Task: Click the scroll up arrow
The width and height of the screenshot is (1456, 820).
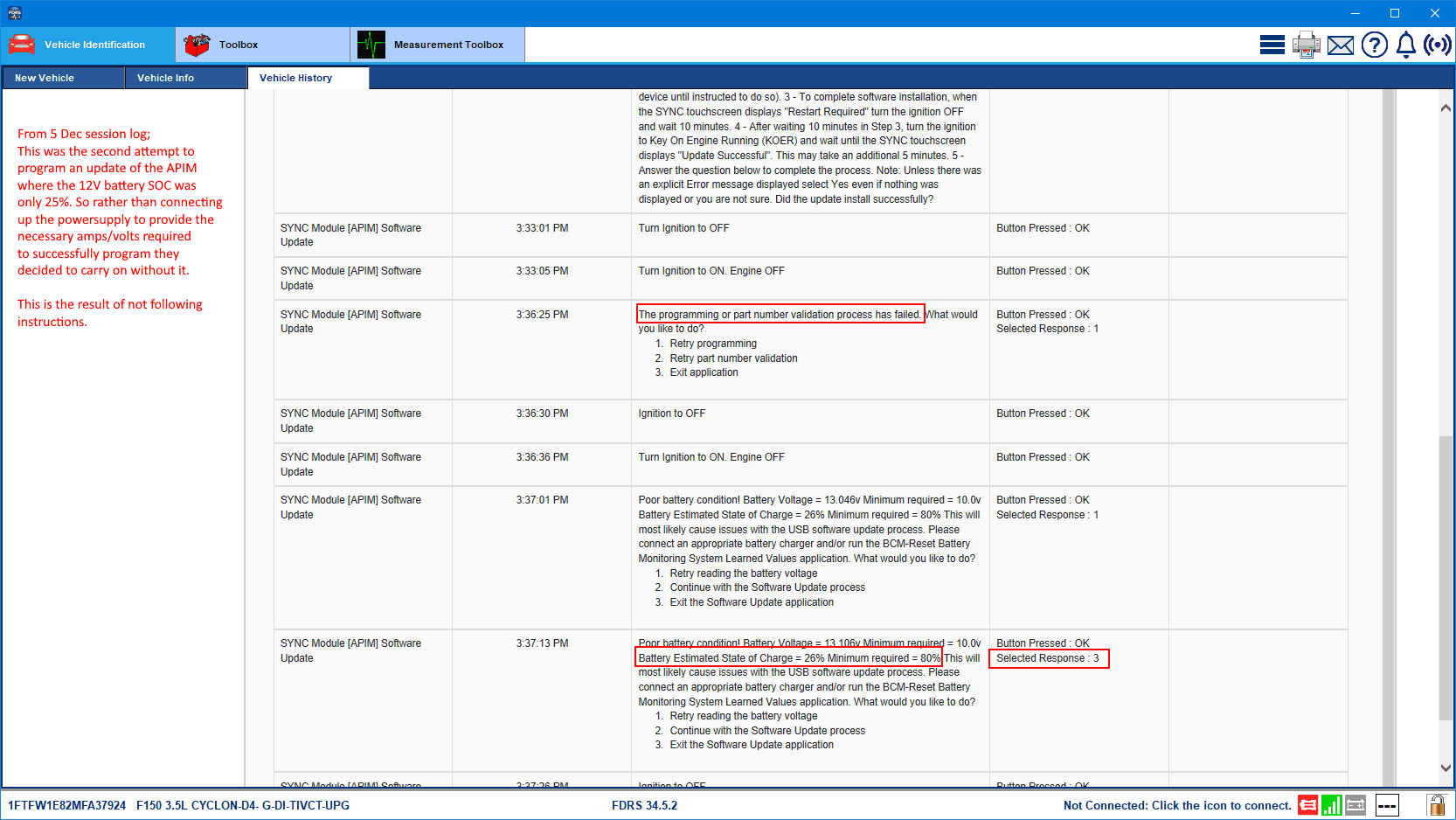Action: [x=1446, y=108]
